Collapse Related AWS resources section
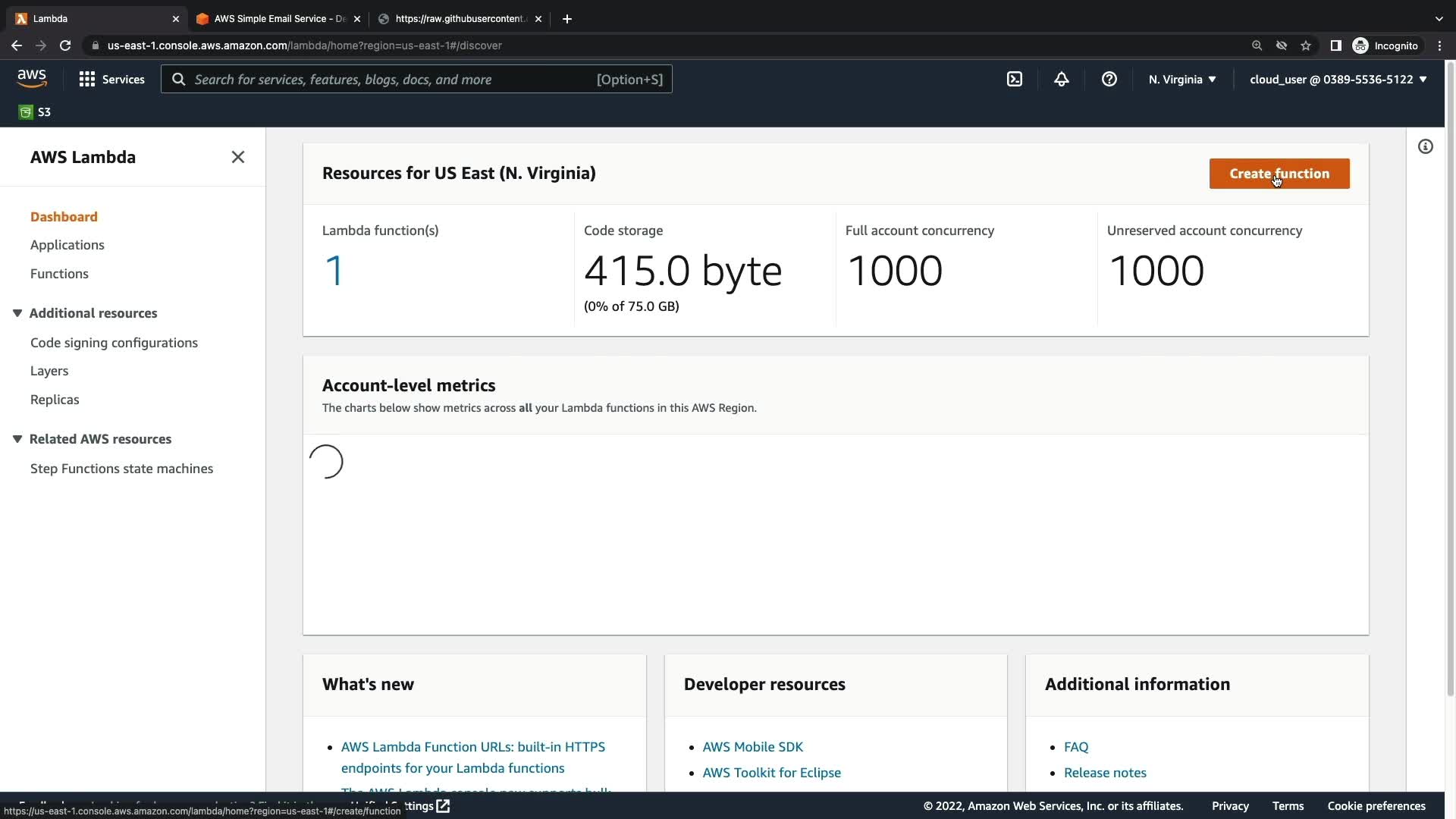The width and height of the screenshot is (1456, 819). pyautogui.click(x=17, y=439)
